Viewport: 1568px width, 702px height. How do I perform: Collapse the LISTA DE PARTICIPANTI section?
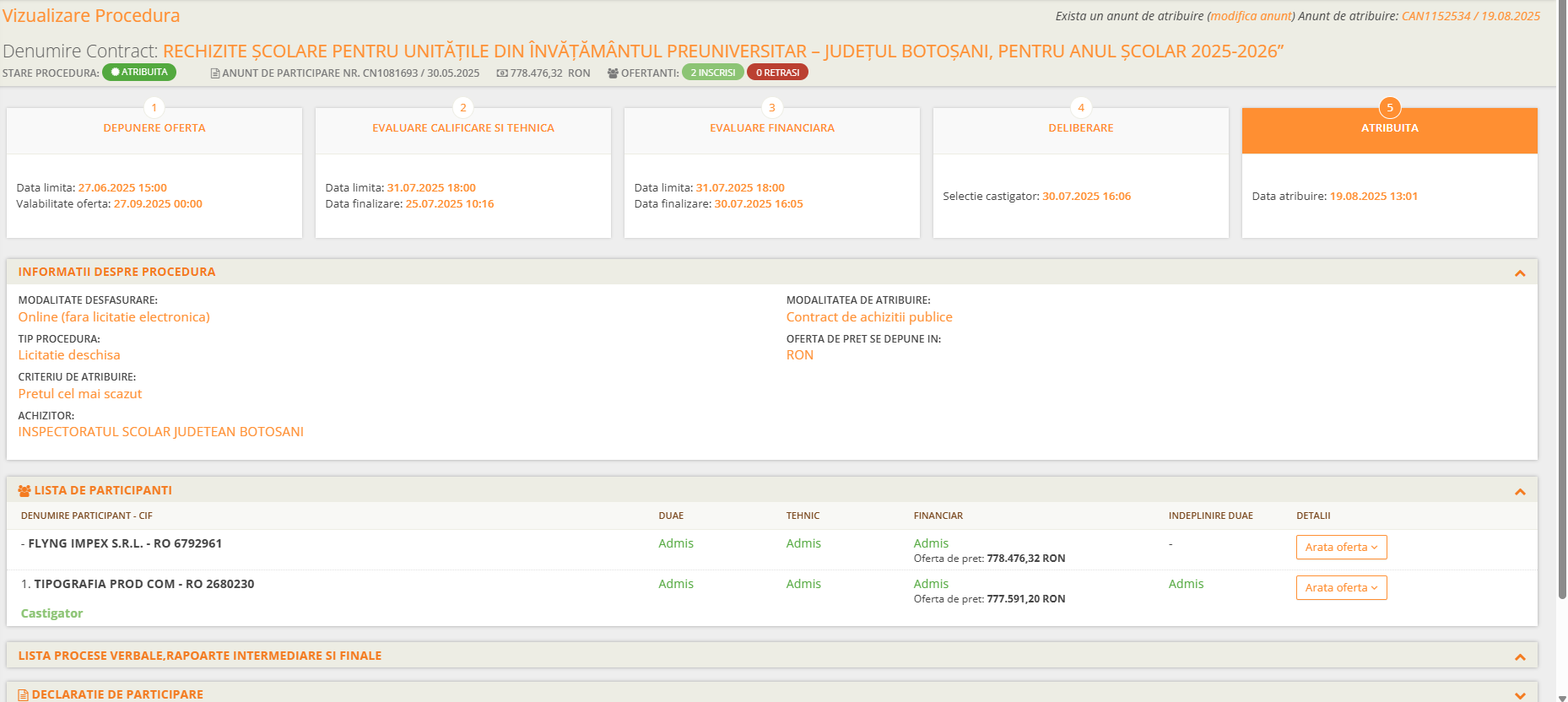(1520, 492)
